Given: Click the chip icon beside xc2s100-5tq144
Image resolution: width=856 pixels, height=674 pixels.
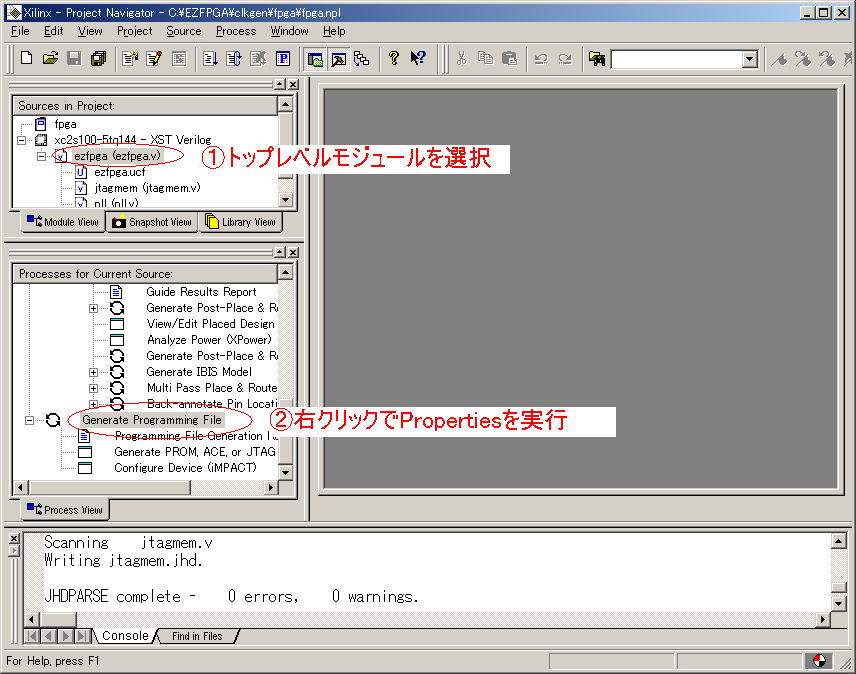Looking at the screenshot, I should (41, 140).
